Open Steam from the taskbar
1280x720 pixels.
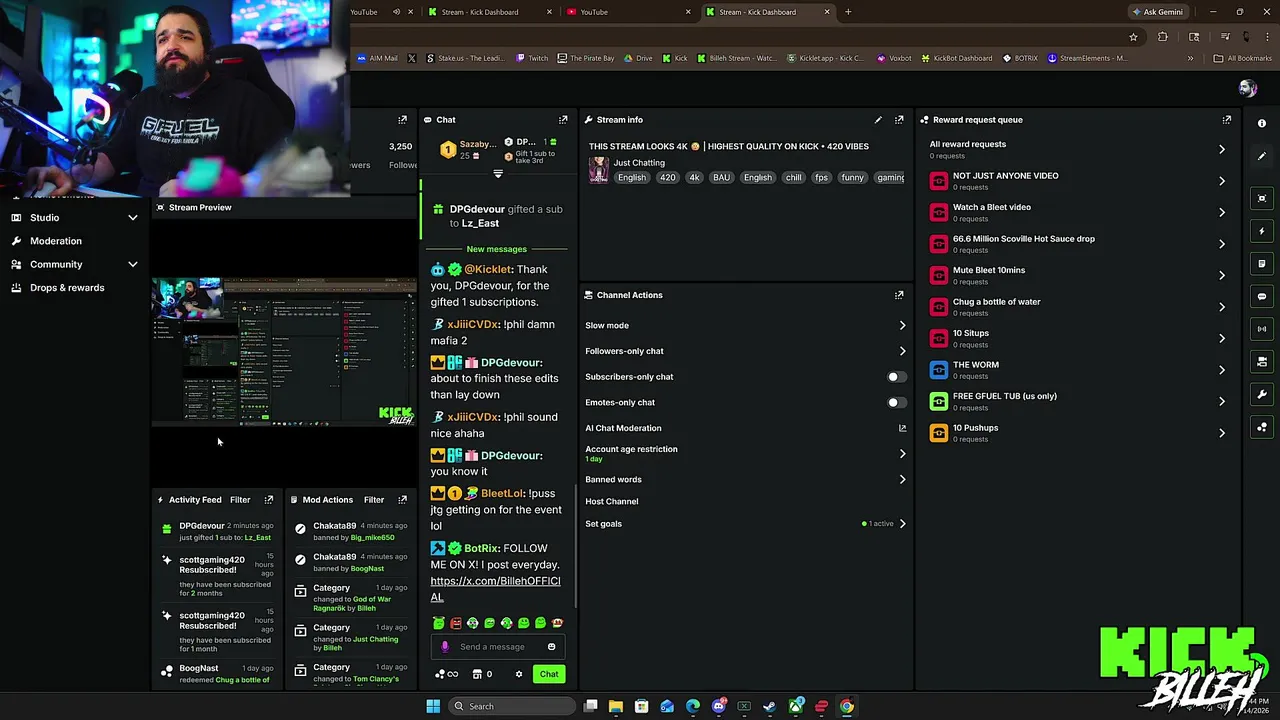tap(770, 706)
